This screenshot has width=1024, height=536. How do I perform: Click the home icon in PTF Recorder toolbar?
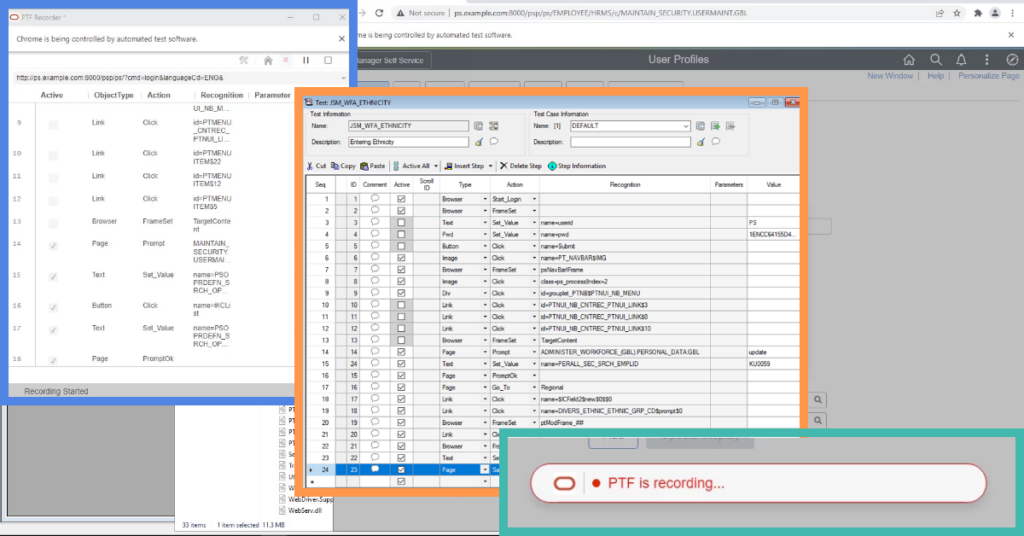(268, 60)
